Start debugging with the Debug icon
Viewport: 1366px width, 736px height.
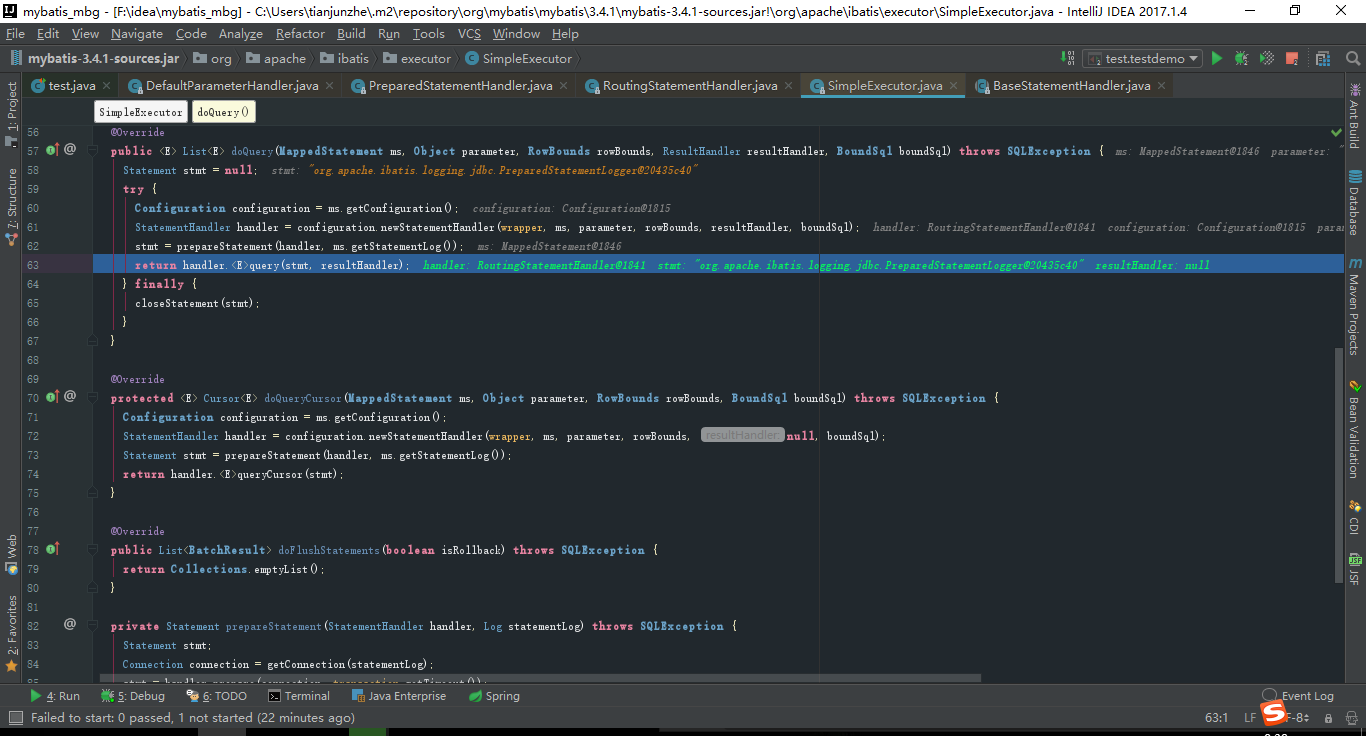click(1240, 58)
